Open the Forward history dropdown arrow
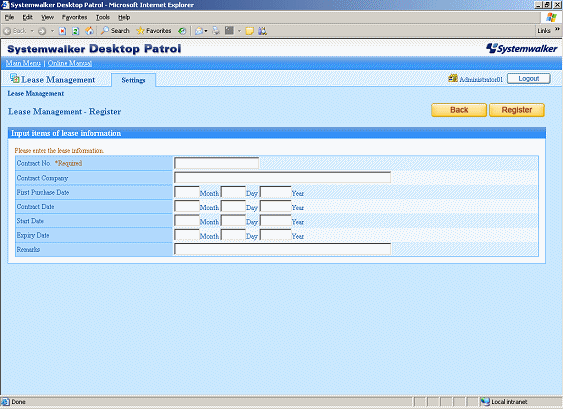This screenshot has width=563, height=409. coord(52,31)
